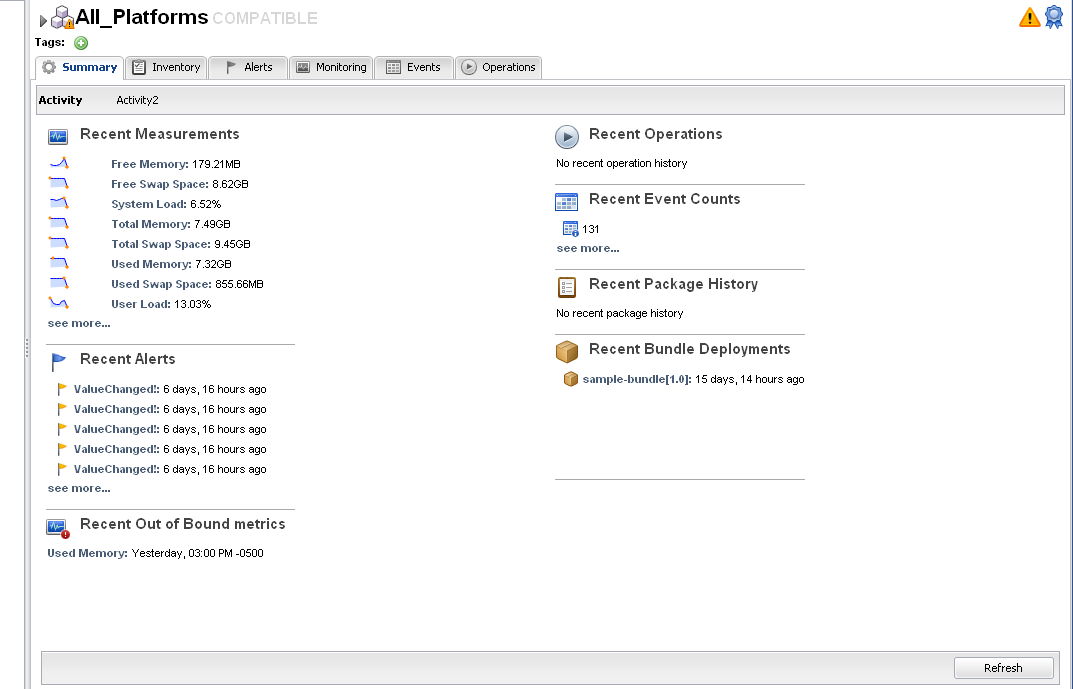Image resolution: width=1073 pixels, height=689 pixels.
Task: Click the first ValueChanged alert flag icon
Action: pos(62,389)
